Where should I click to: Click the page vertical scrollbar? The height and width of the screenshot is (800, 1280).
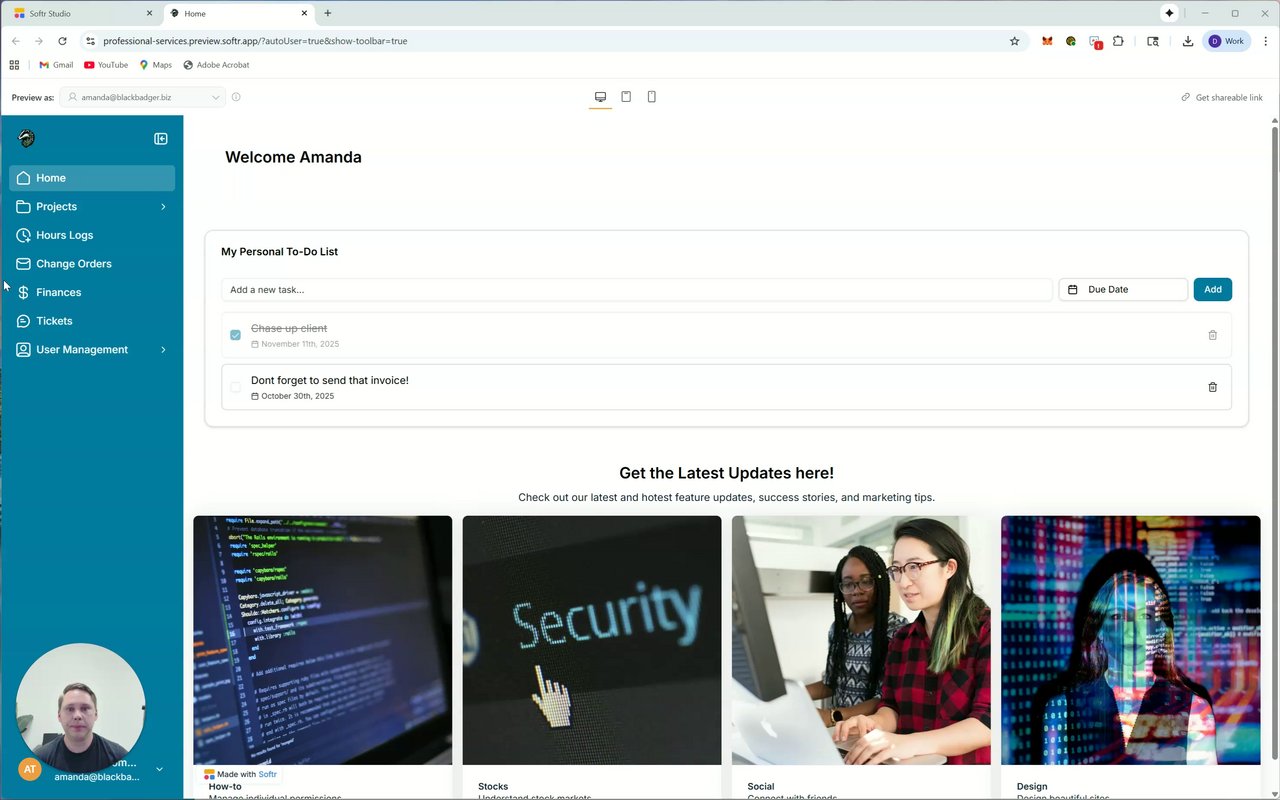point(1274,440)
